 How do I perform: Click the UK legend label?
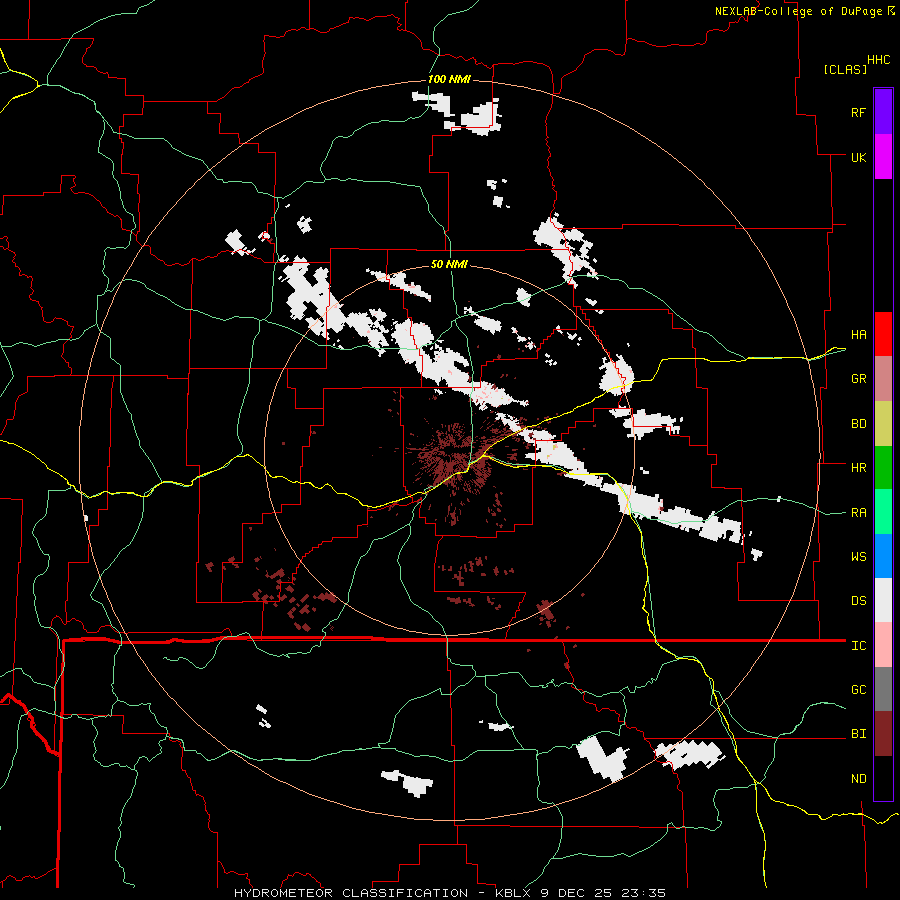tap(858, 157)
